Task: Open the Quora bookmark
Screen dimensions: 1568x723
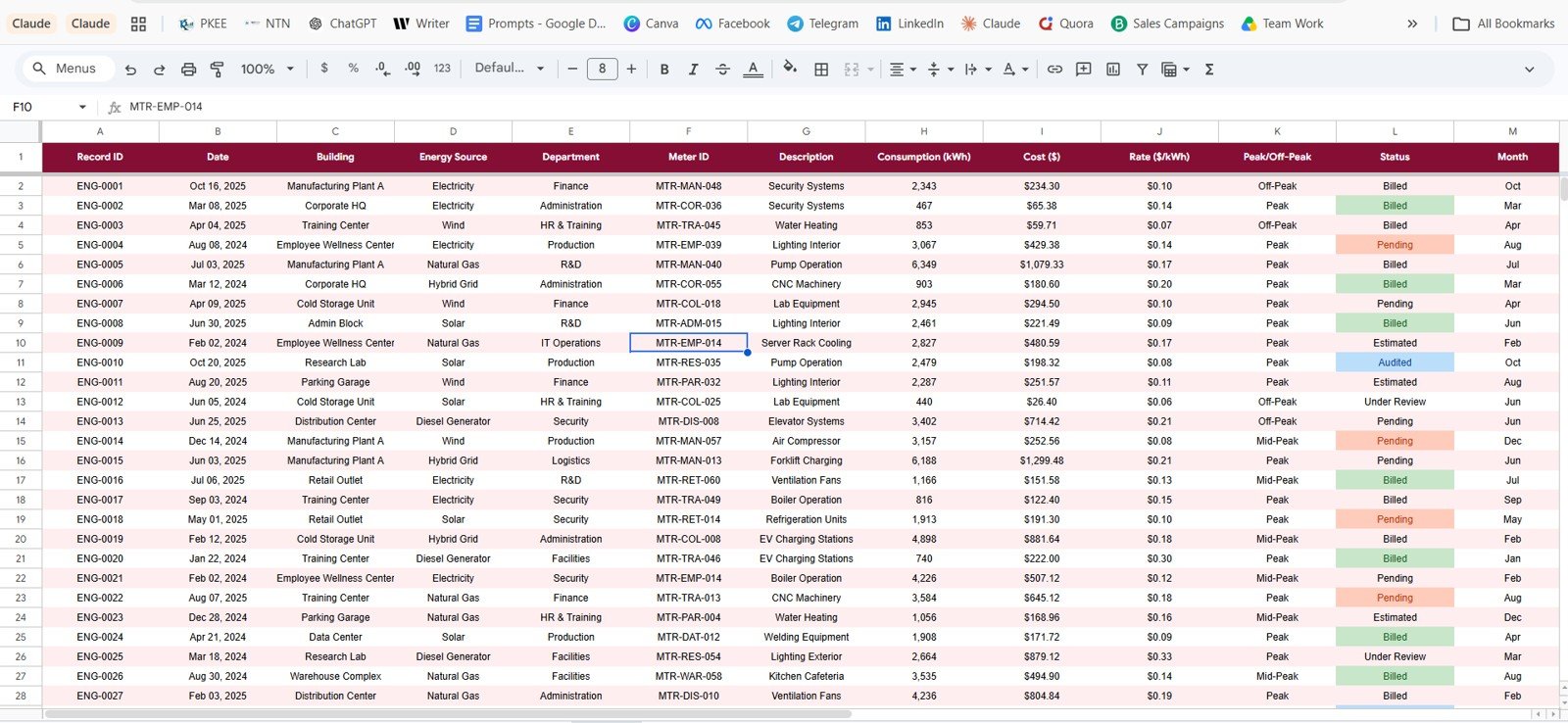Action: pyautogui.click(x=1066, y=24)
